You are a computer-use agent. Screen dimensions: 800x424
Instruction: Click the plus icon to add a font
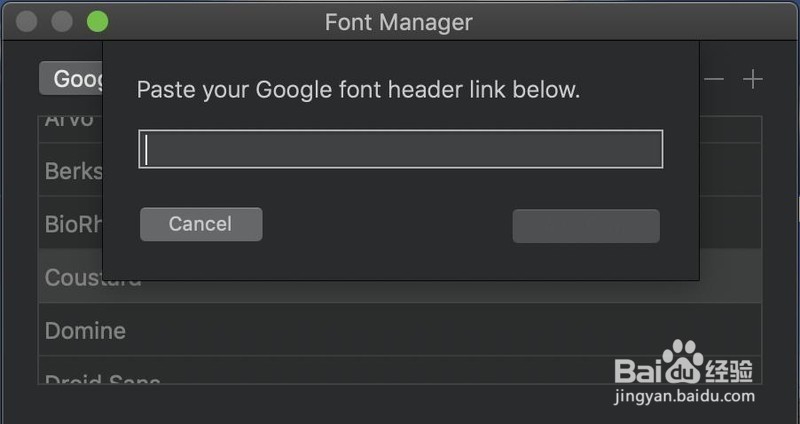[x=753, y=80]
